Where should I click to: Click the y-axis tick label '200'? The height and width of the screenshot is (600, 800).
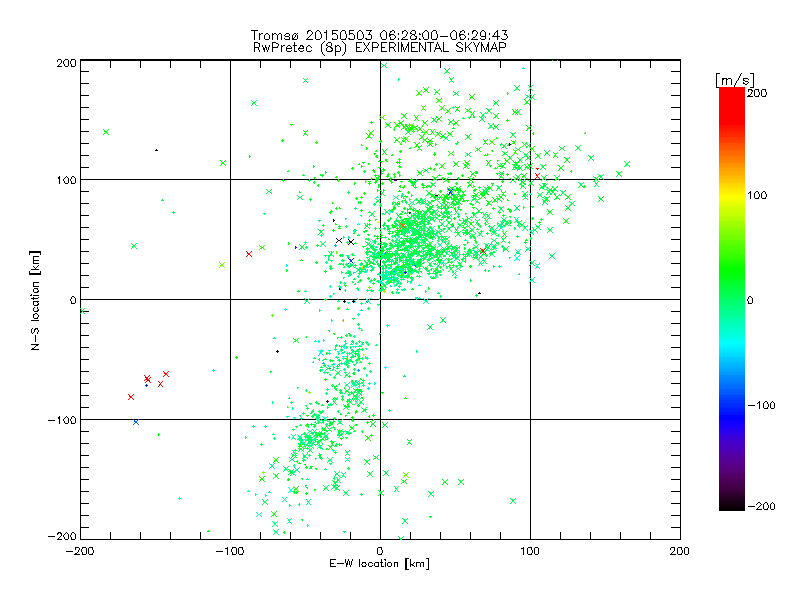66,63
